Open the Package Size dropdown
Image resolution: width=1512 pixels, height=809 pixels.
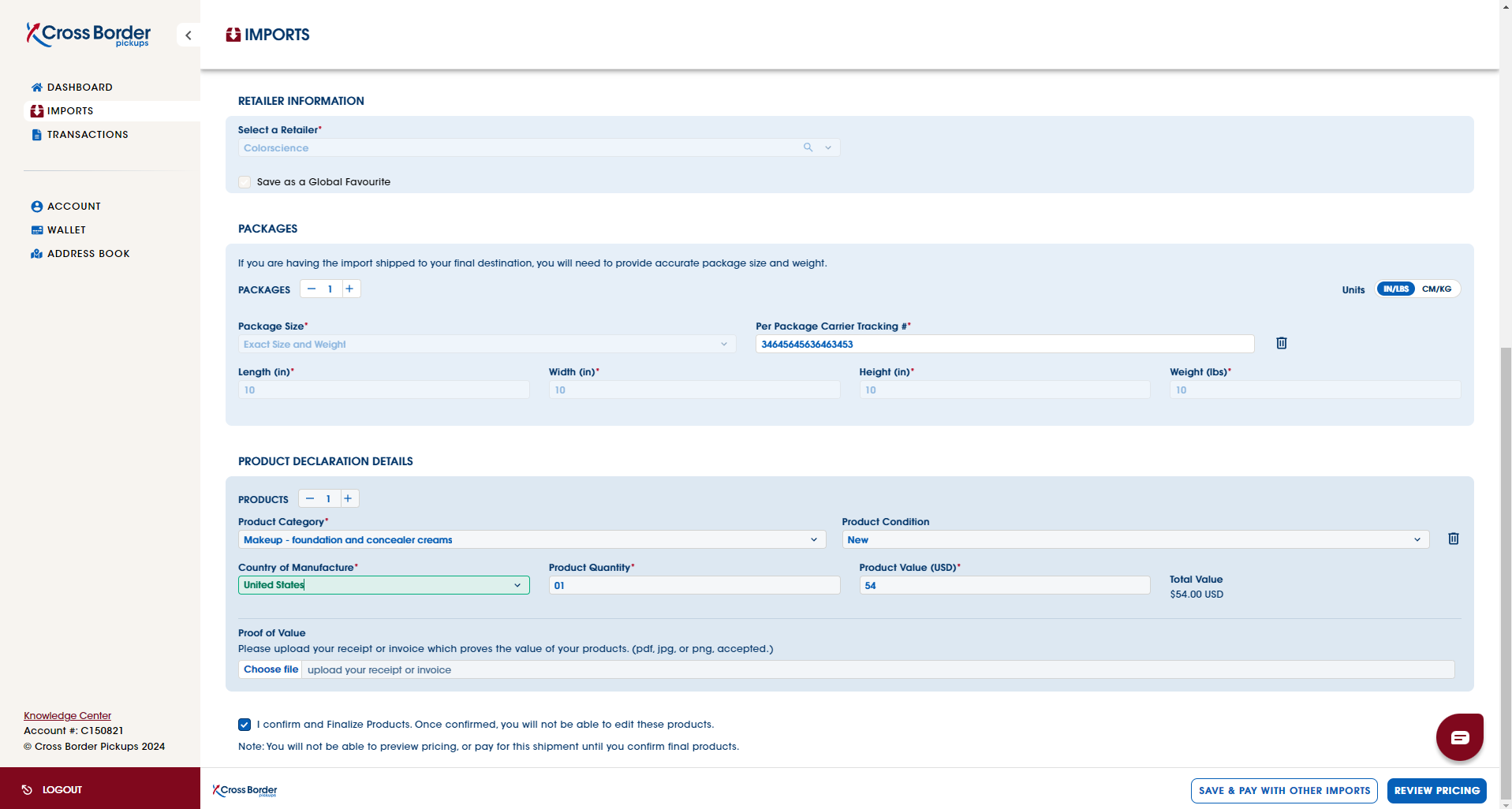point(487,344)
